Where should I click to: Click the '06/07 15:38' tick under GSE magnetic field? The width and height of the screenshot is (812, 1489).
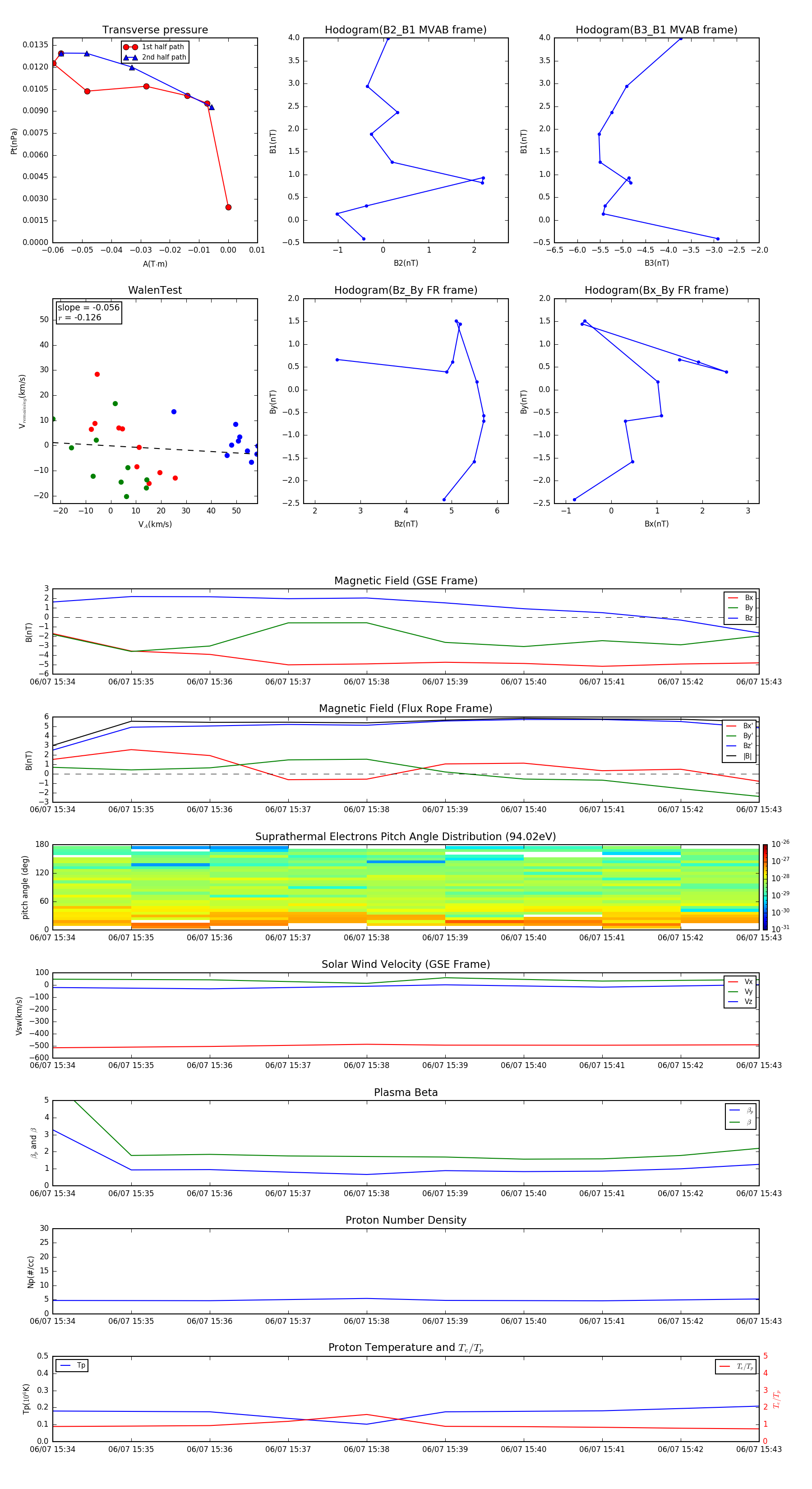366,682
